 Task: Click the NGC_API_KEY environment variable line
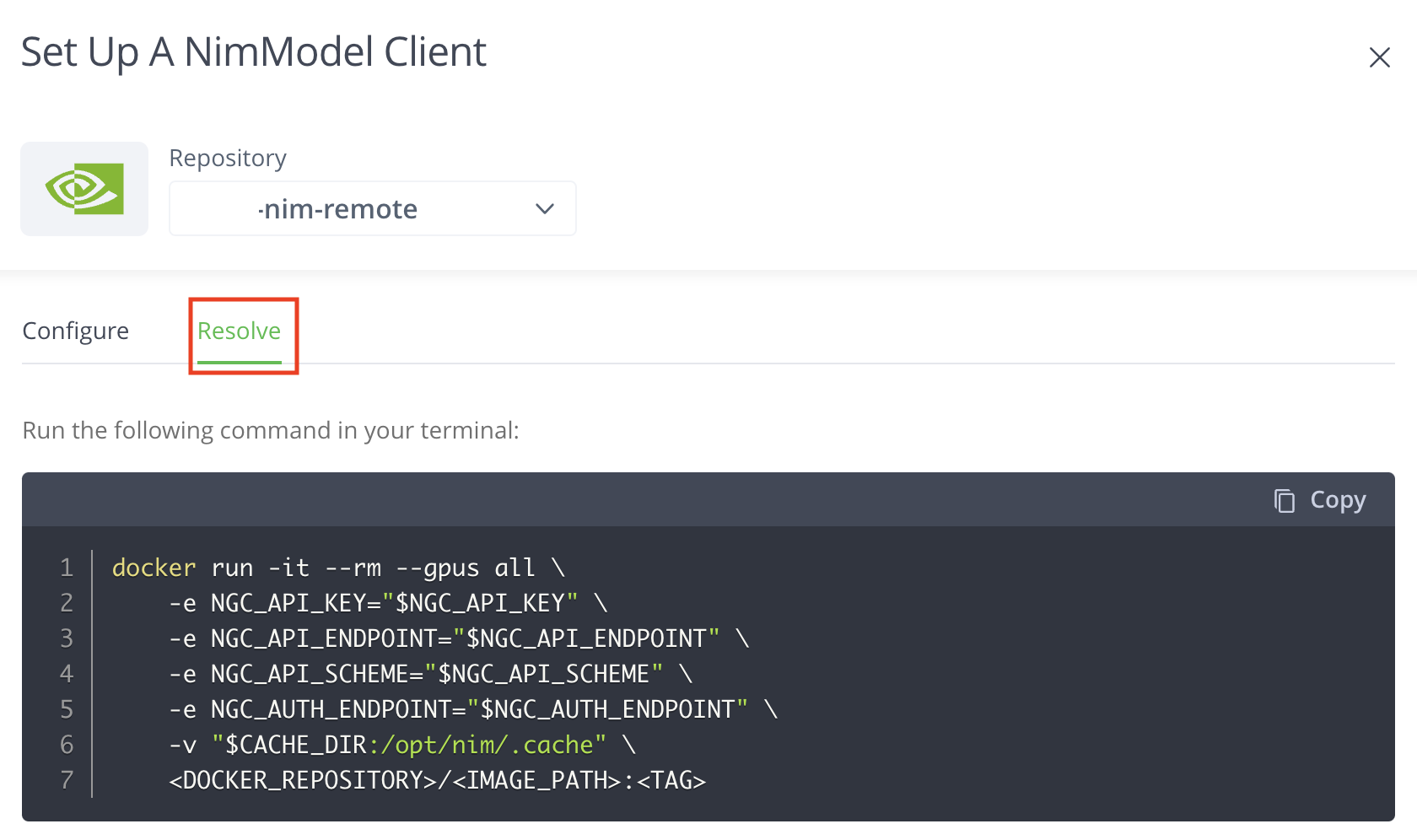point(388,603)
